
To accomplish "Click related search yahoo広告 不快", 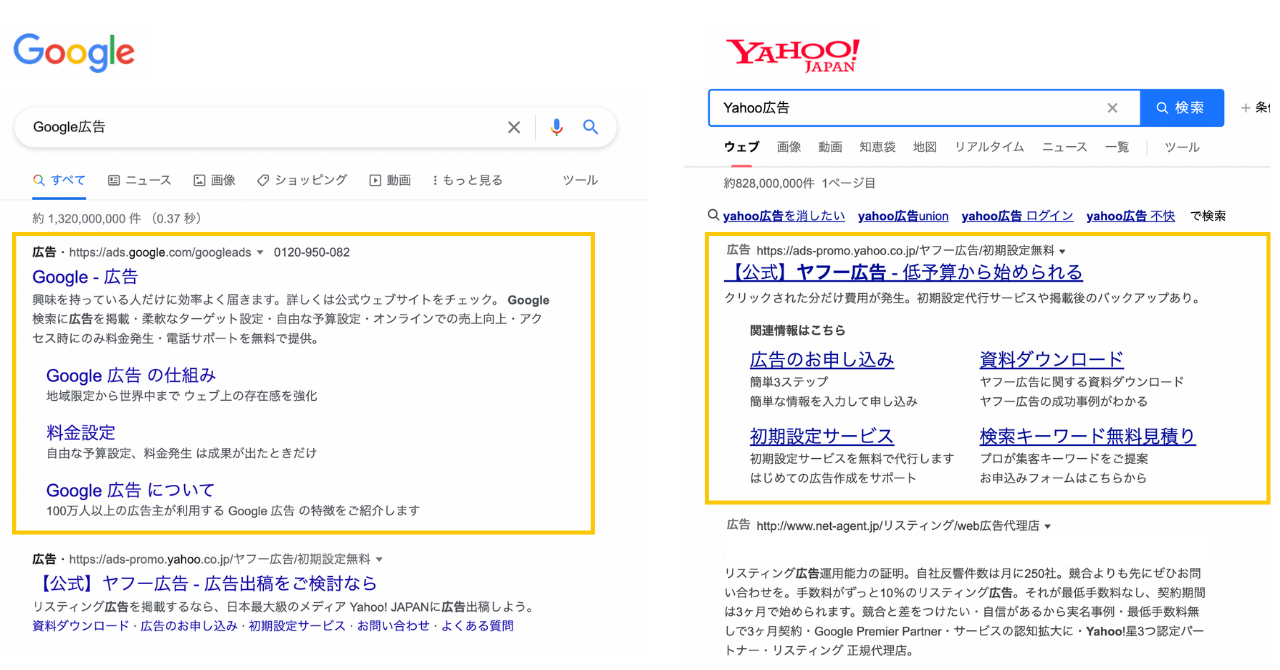I will click(1131, 216).
